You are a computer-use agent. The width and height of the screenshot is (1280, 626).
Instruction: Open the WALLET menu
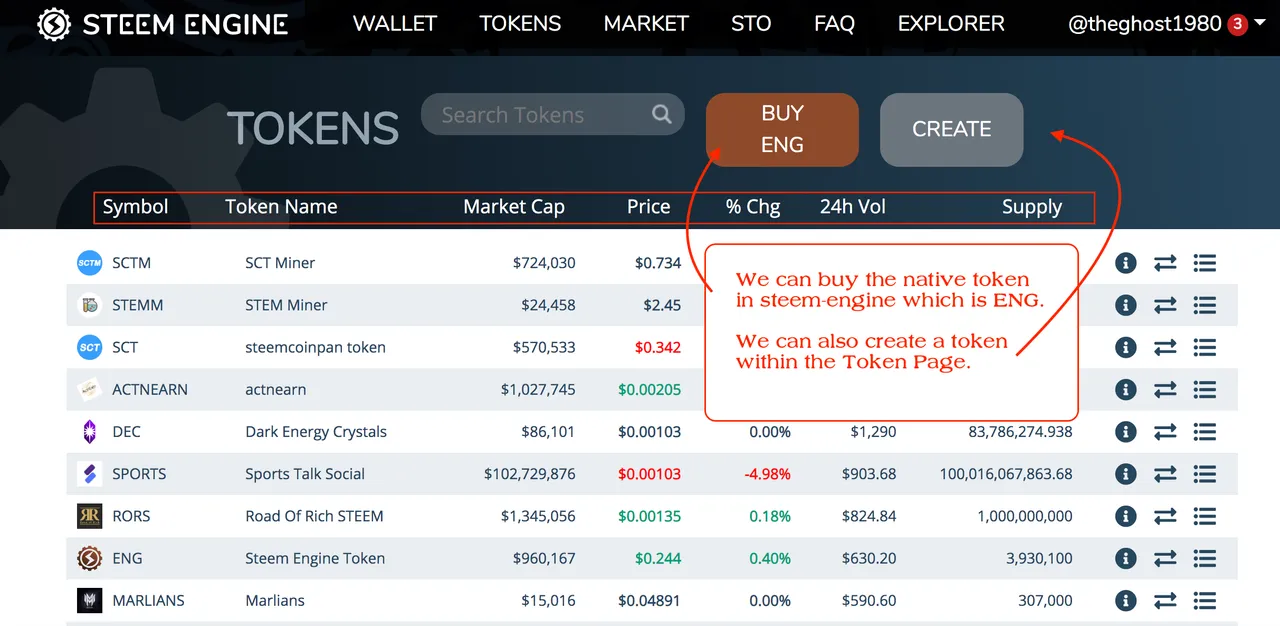pos(395,24)
